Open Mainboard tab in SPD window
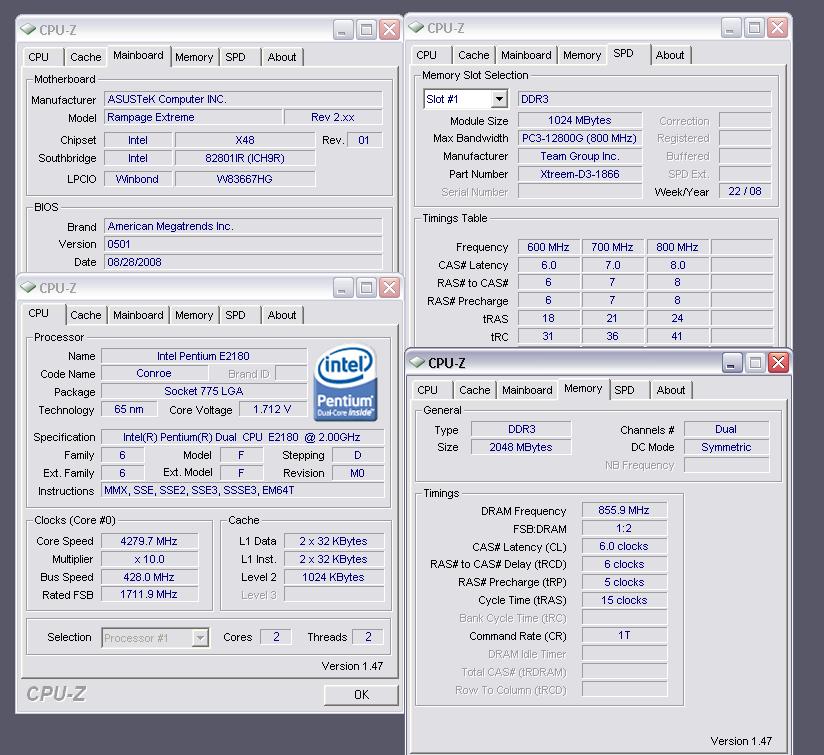Screen dimensions: 824x755 pos(526,55)
